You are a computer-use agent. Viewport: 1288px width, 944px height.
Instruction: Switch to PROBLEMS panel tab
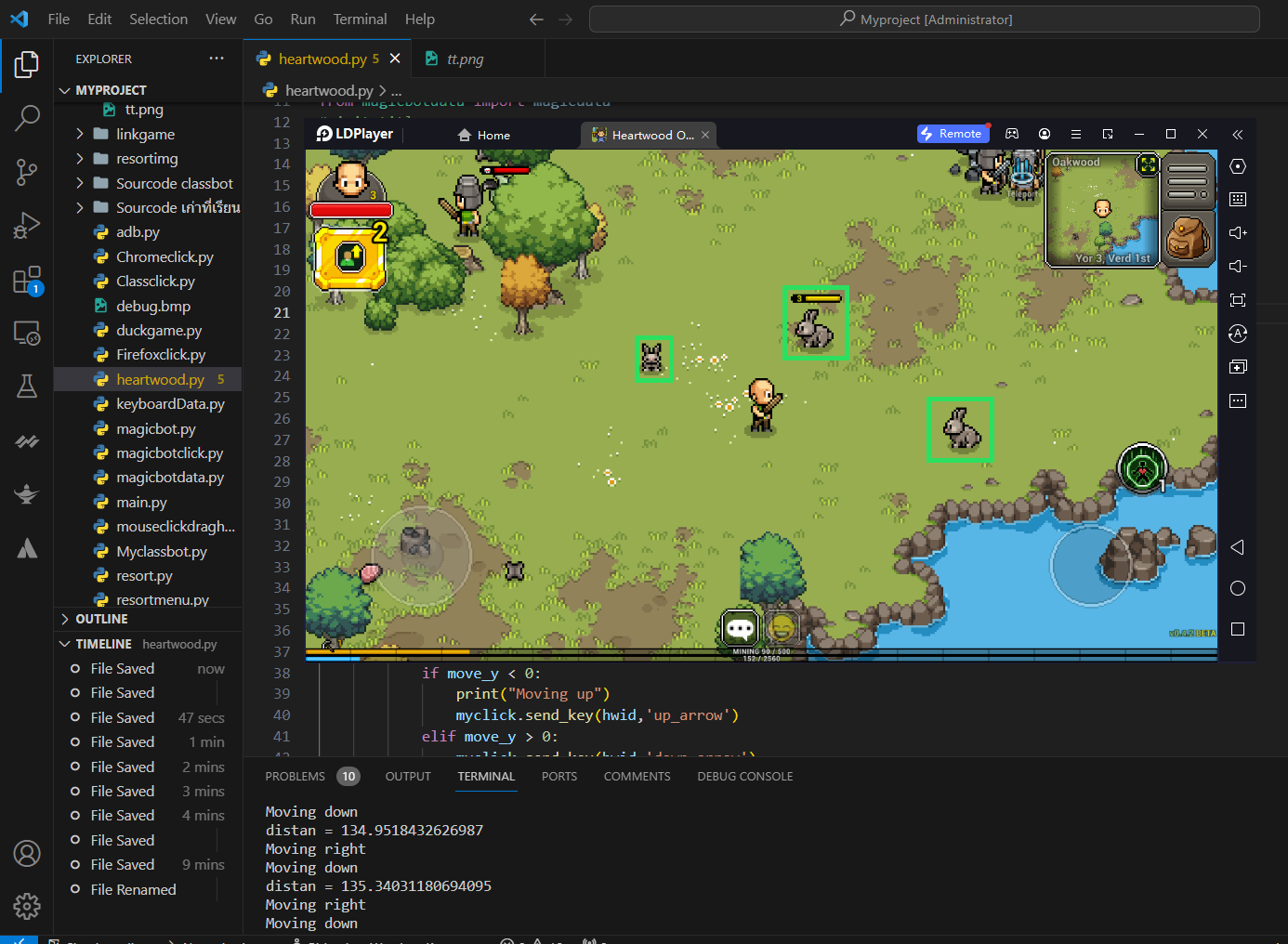coord(295,776)
